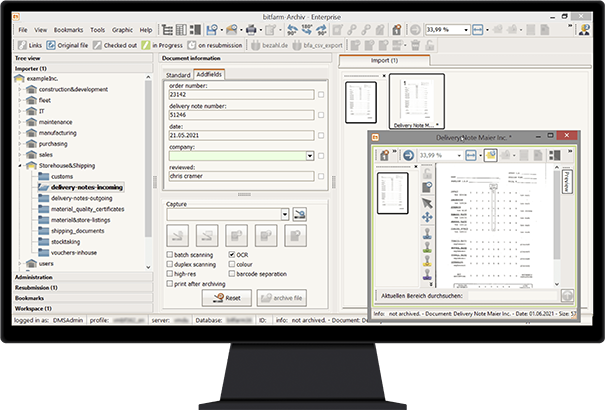Rotate page 180 degrees
Screen dimensions: 605x410
click(x=307, y=30)
